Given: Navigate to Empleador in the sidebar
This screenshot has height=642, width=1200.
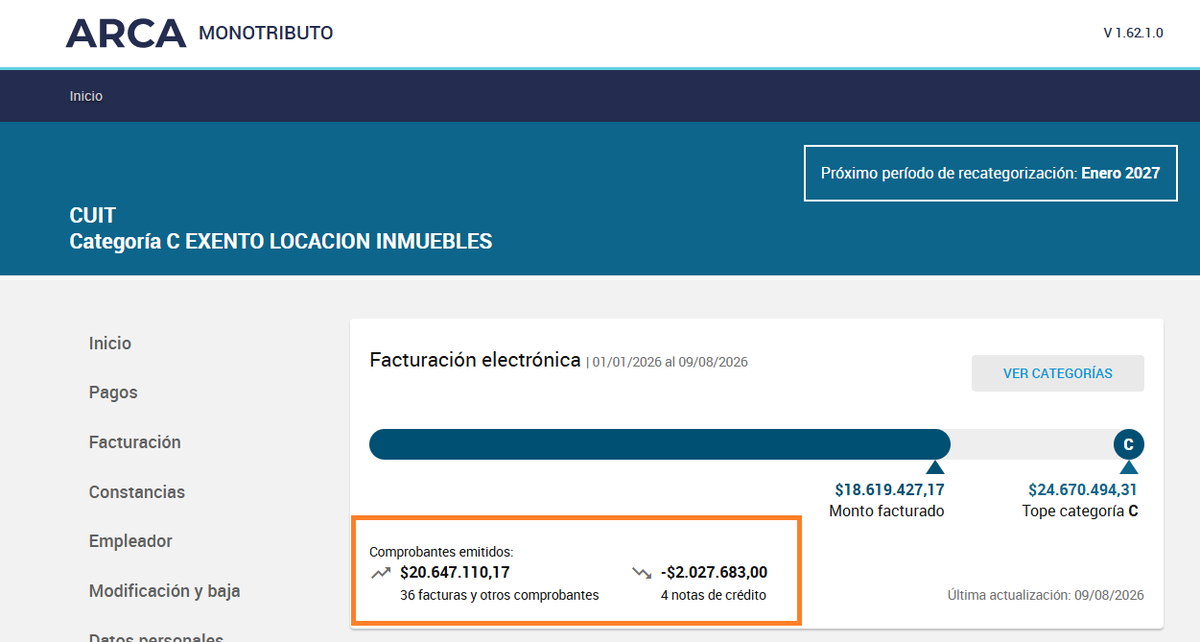Looking at the screenshot, I should 131,541.
